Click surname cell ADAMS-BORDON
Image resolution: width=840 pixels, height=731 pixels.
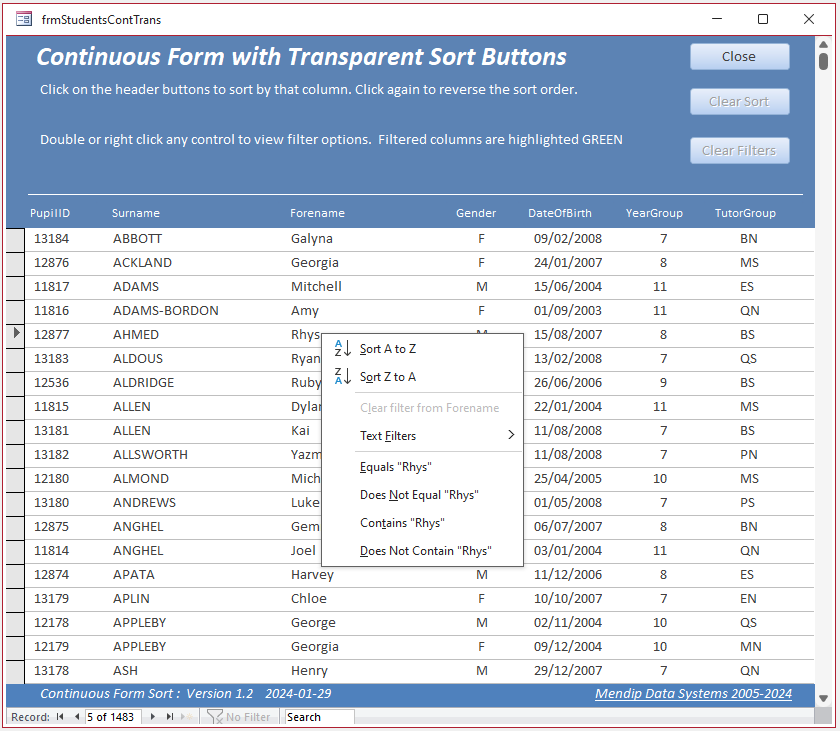pyautogui.click(x=166, y=311)
